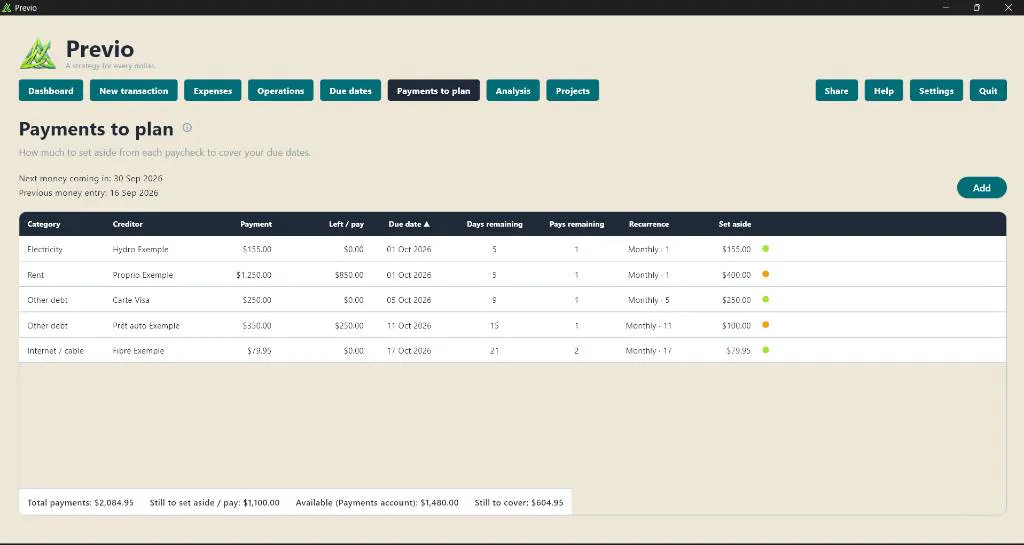Click the $79.95 payment amount

pos(259,350)
